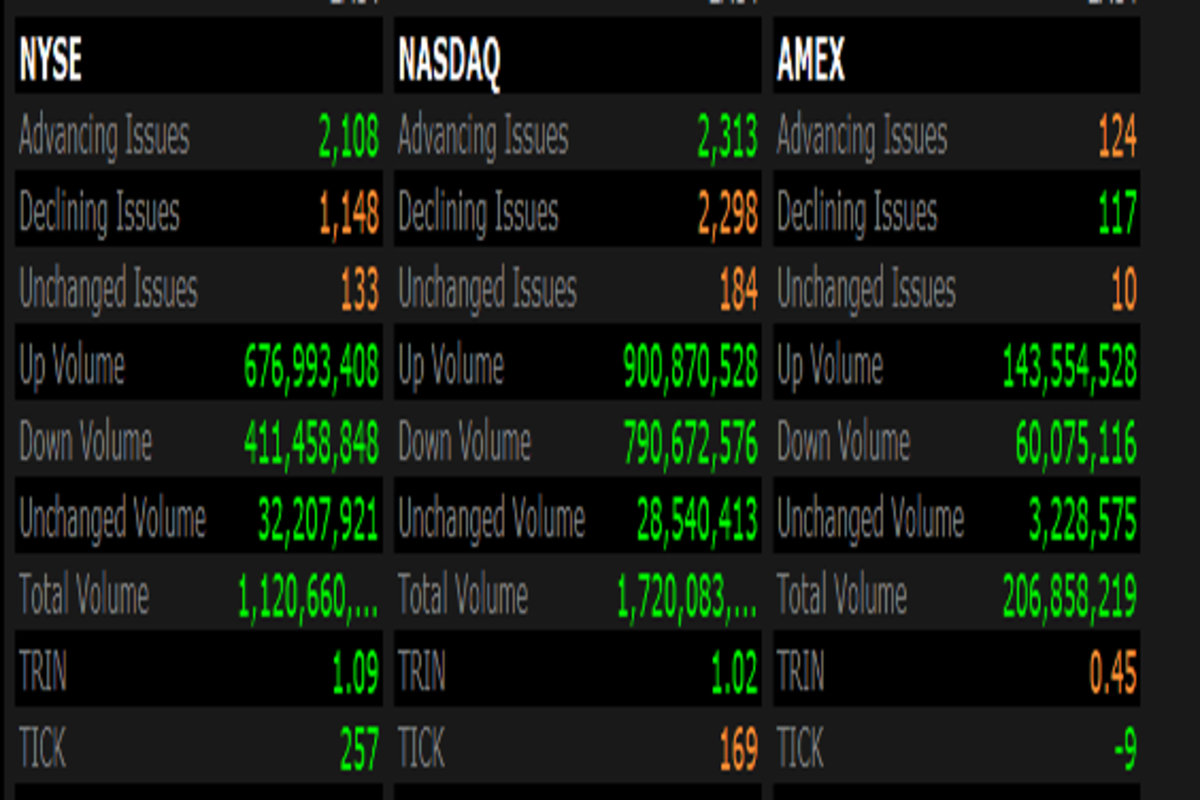Screen dimensions: 1200x800
Task: Select NASDAQ Advancing Issues value 2,313
Action: pyautogui.click(x=727, y=138)
